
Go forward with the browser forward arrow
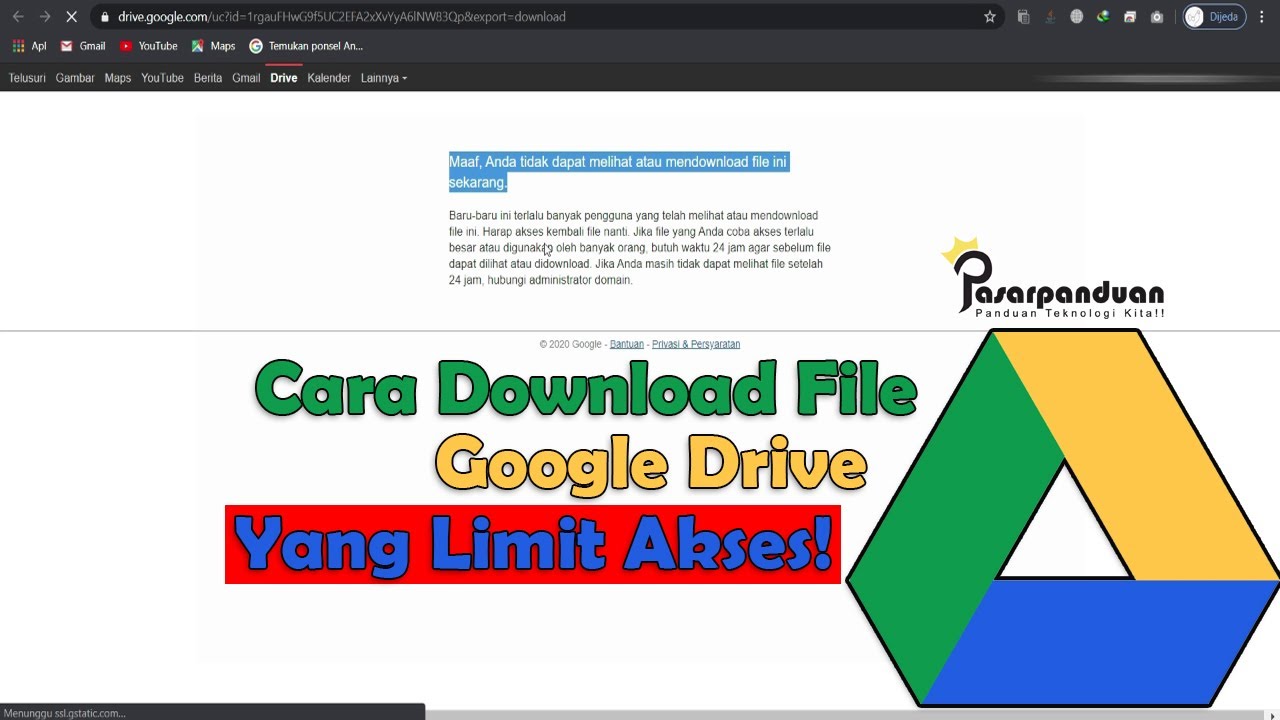click(45, 16)
